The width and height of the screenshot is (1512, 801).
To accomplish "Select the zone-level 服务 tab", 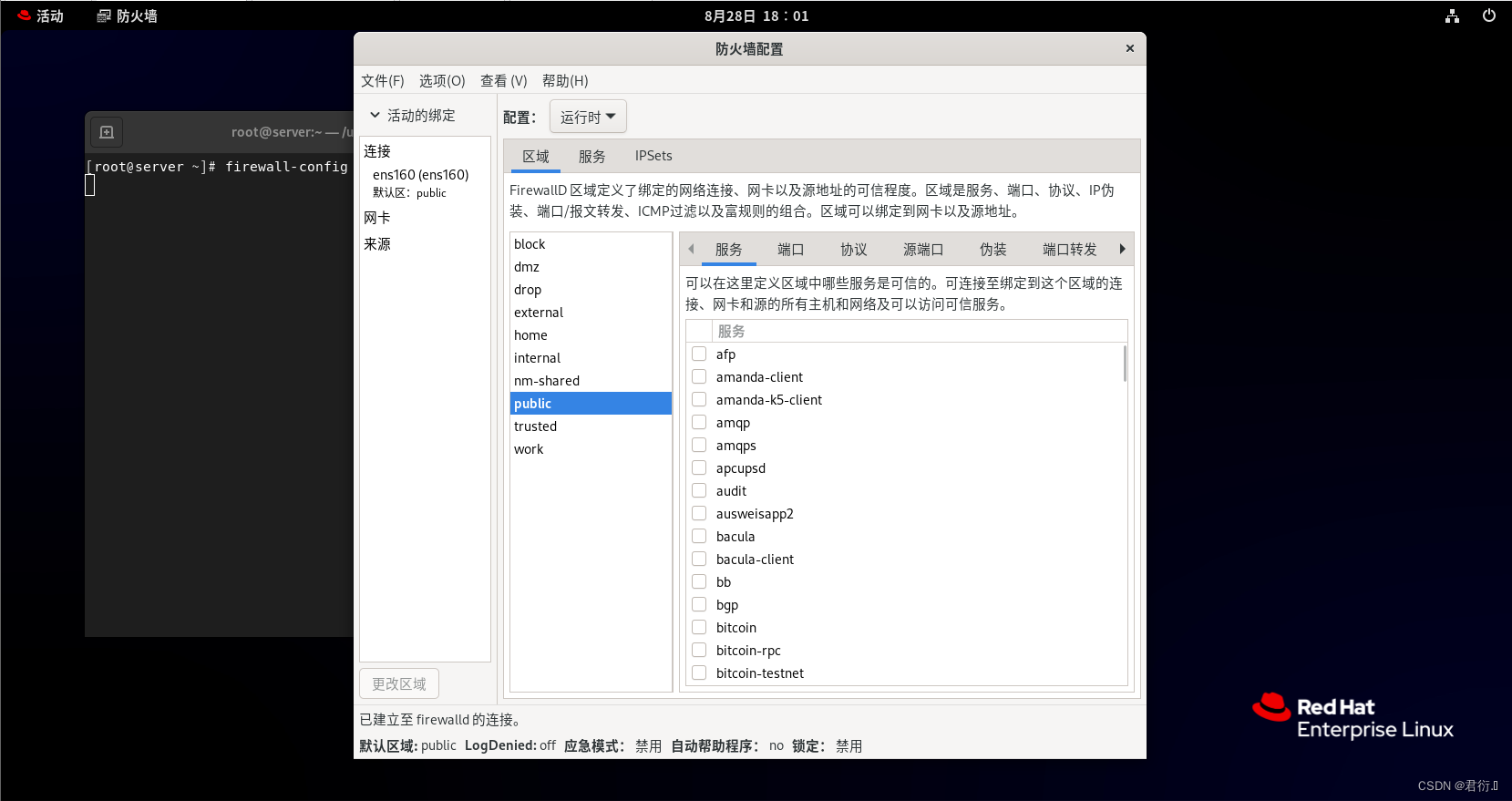I will tap(729, 250).
